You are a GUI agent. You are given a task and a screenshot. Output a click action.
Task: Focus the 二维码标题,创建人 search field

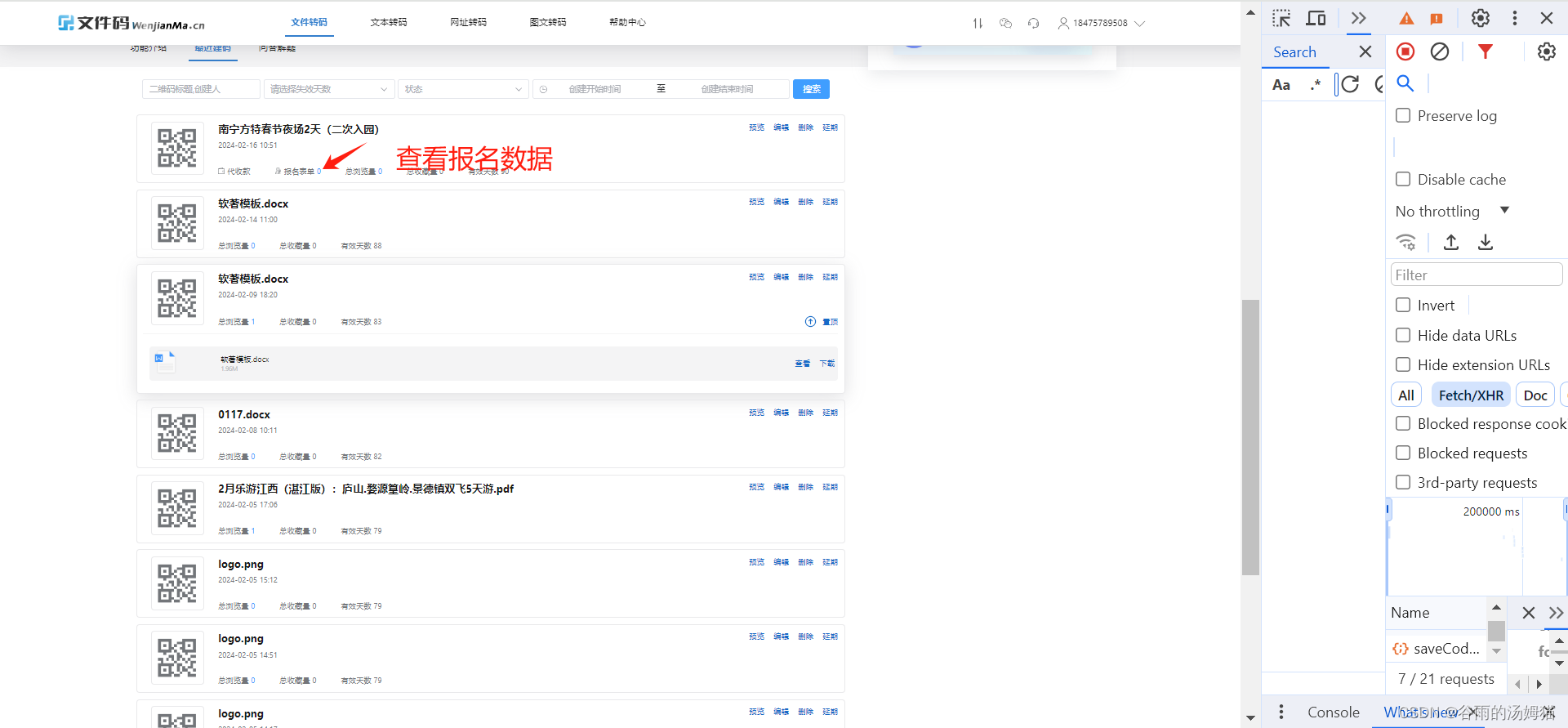201,89
